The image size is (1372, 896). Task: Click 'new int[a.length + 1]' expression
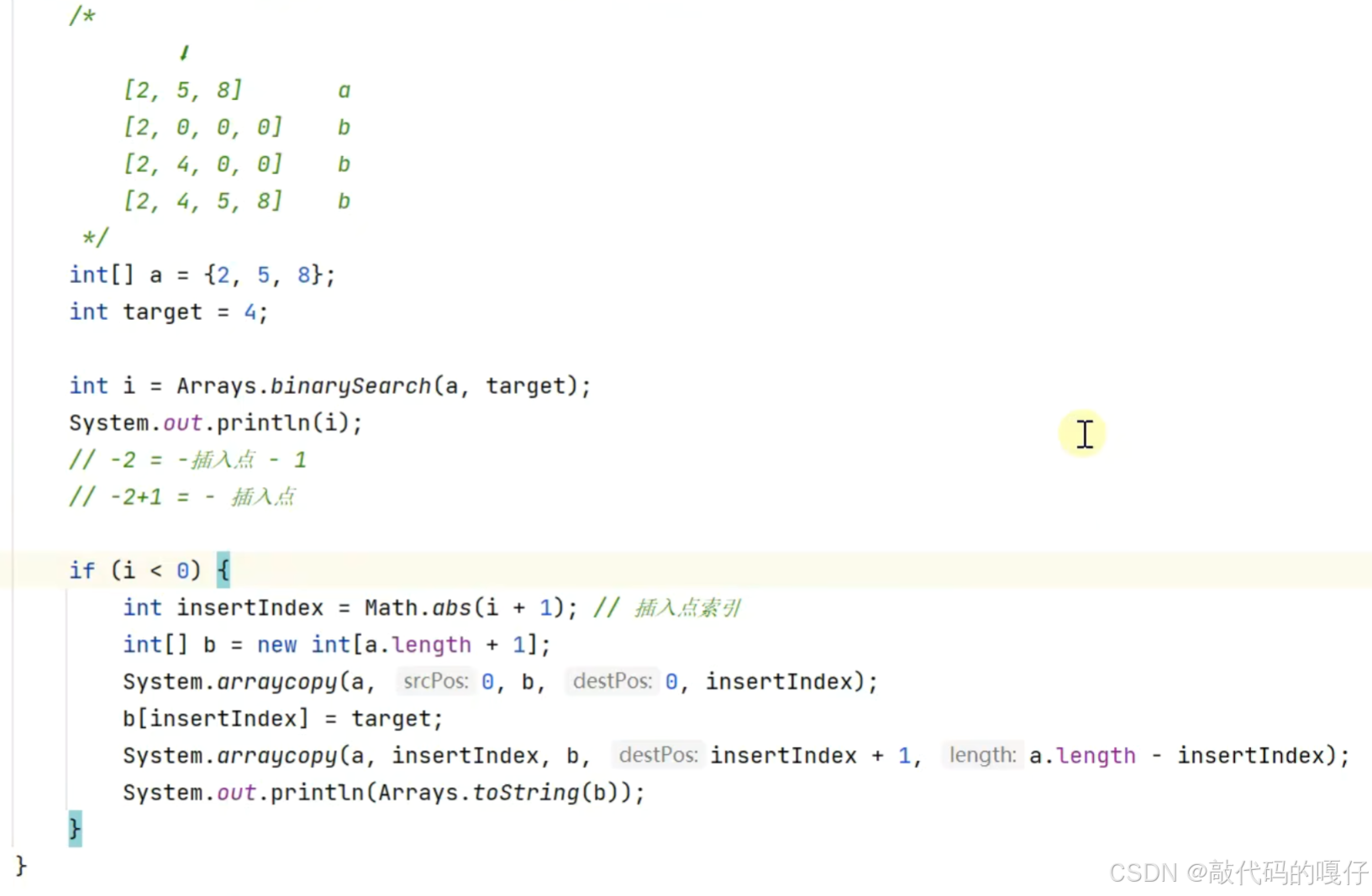click(x=397, y=644)
